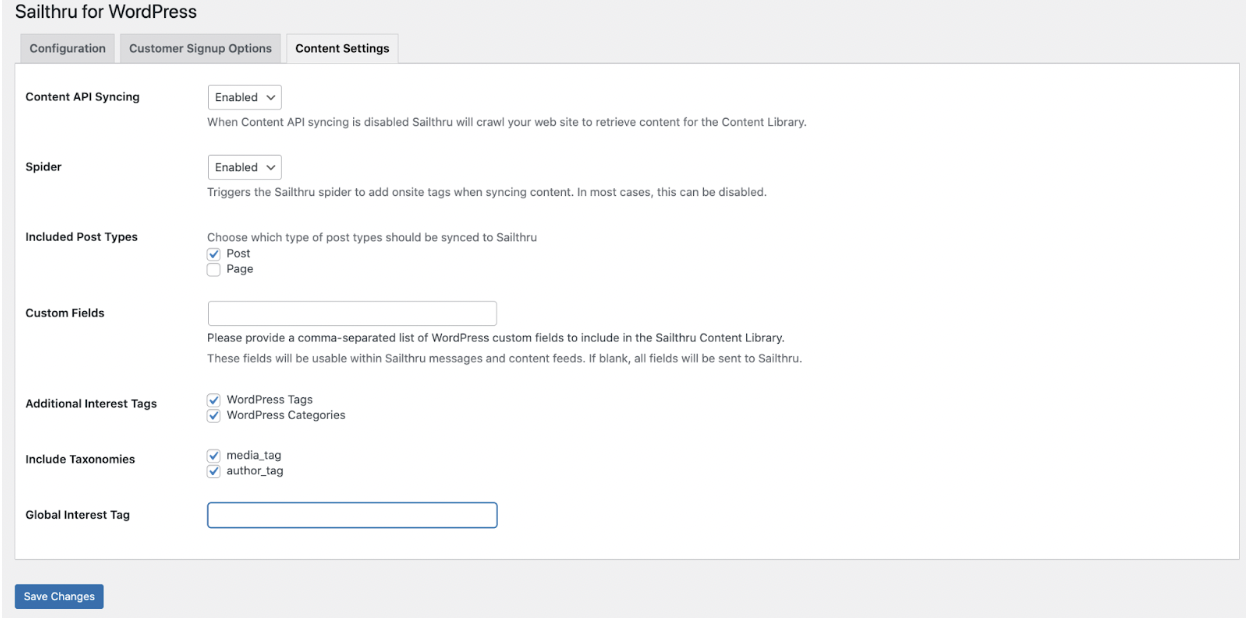1246x618 pixels.
Task: Expand the Spider setting dropdown
Action: coord(245,167)
